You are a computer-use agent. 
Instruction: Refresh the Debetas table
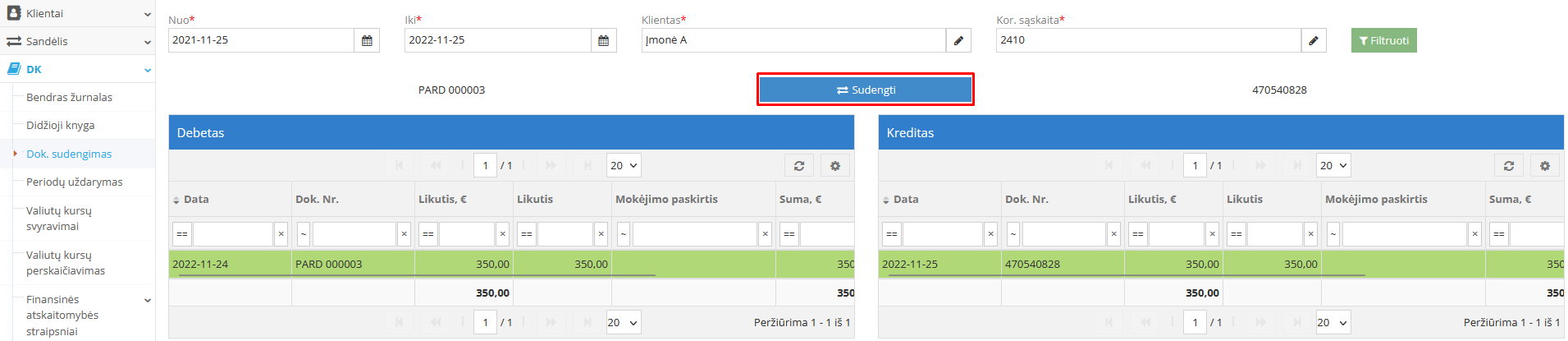point(799,166)
